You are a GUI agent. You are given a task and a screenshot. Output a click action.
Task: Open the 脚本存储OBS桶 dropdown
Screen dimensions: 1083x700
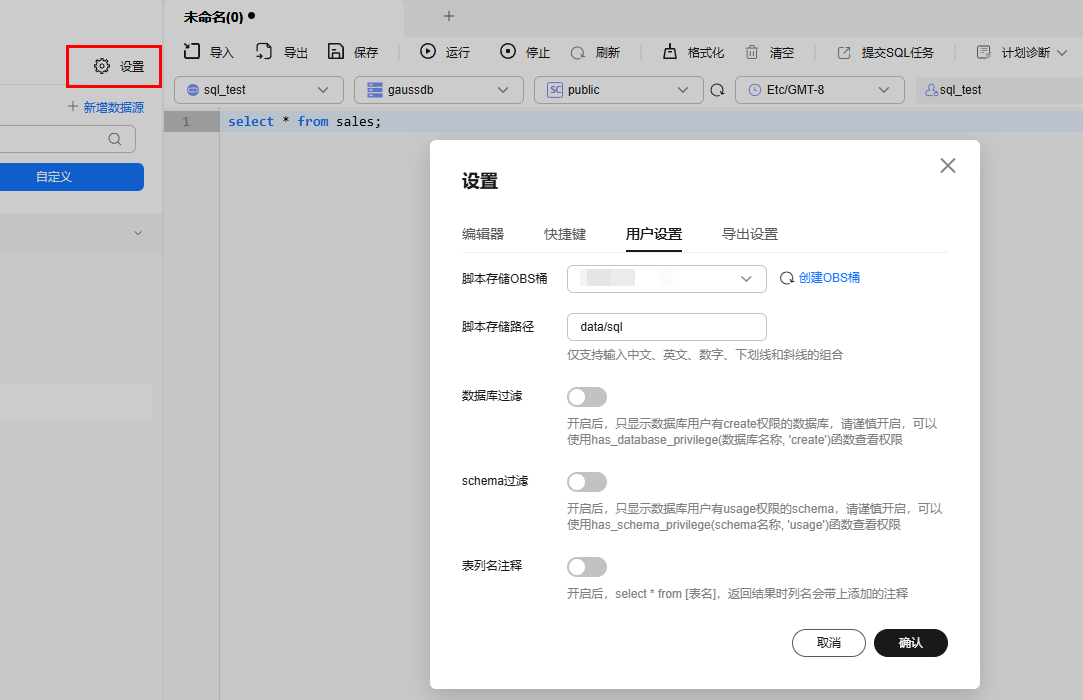coord(666,279)
